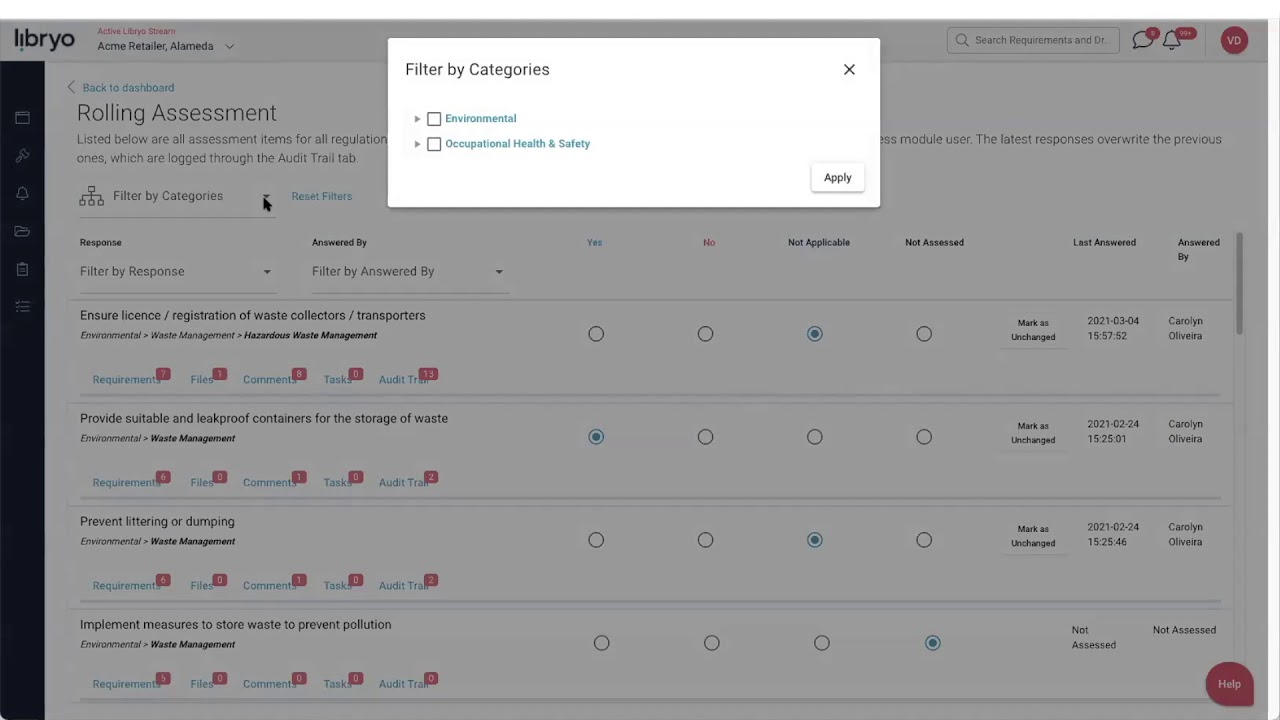
Task: Click 'Implement measures to store waste' title
Action: click(235, 625)
